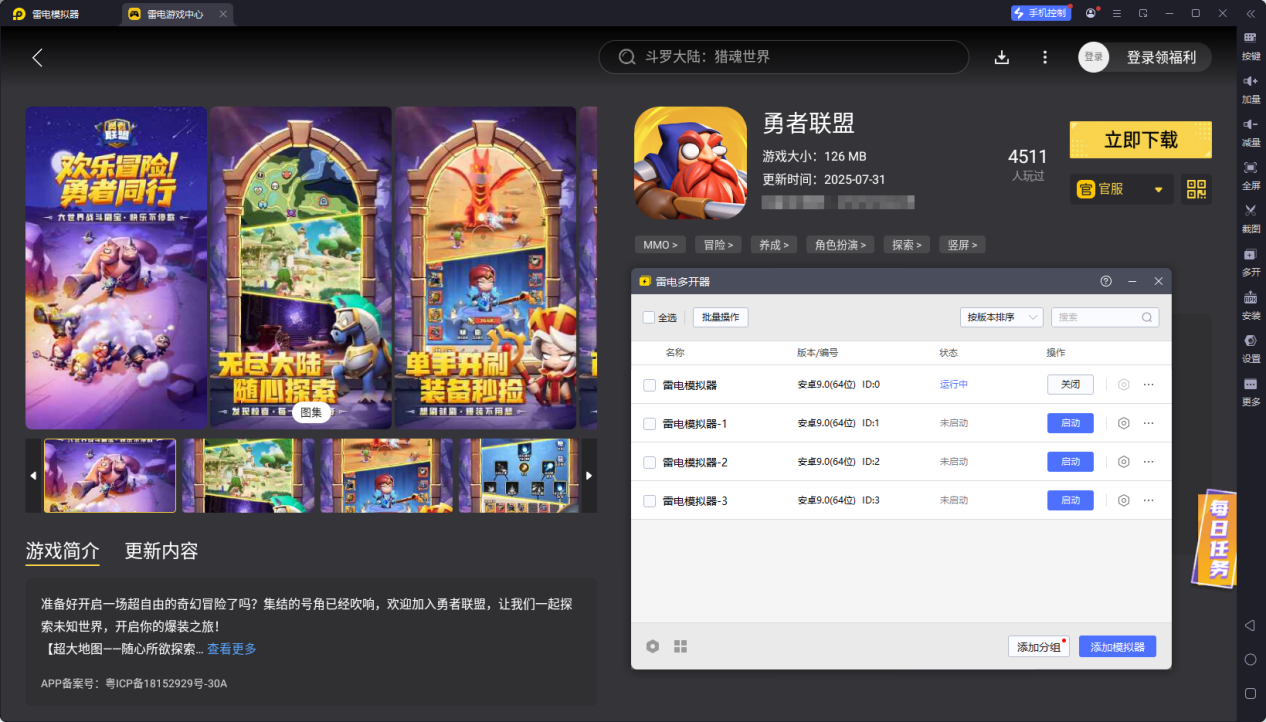Show next screenshots with right arrow
The width and height of the screenshot is (1266, 722).
coord(589,475)
